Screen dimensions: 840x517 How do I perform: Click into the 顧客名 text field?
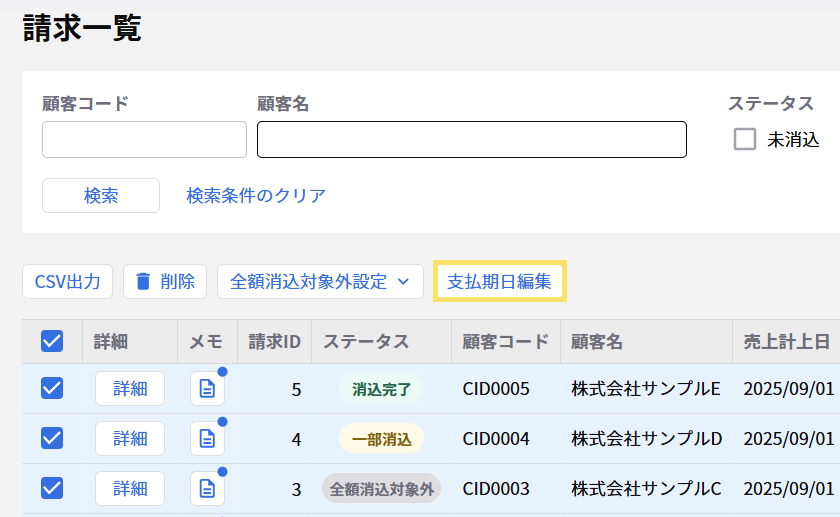click(x=471, y=140)
